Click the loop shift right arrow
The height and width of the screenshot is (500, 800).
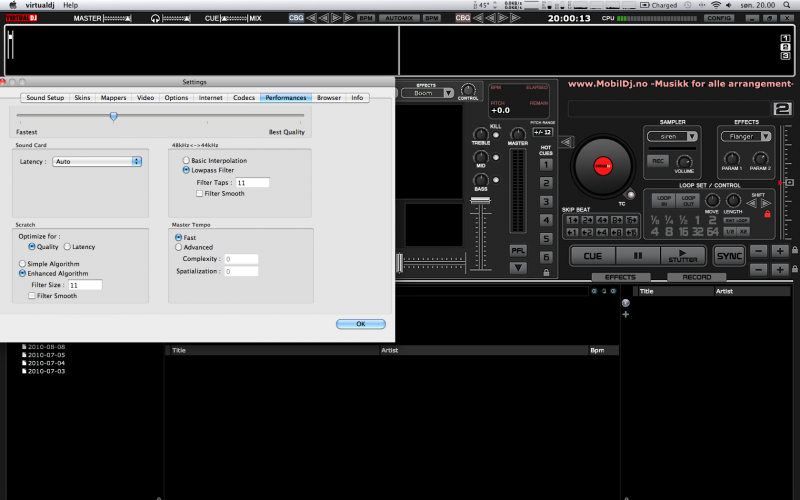(766, 203)
